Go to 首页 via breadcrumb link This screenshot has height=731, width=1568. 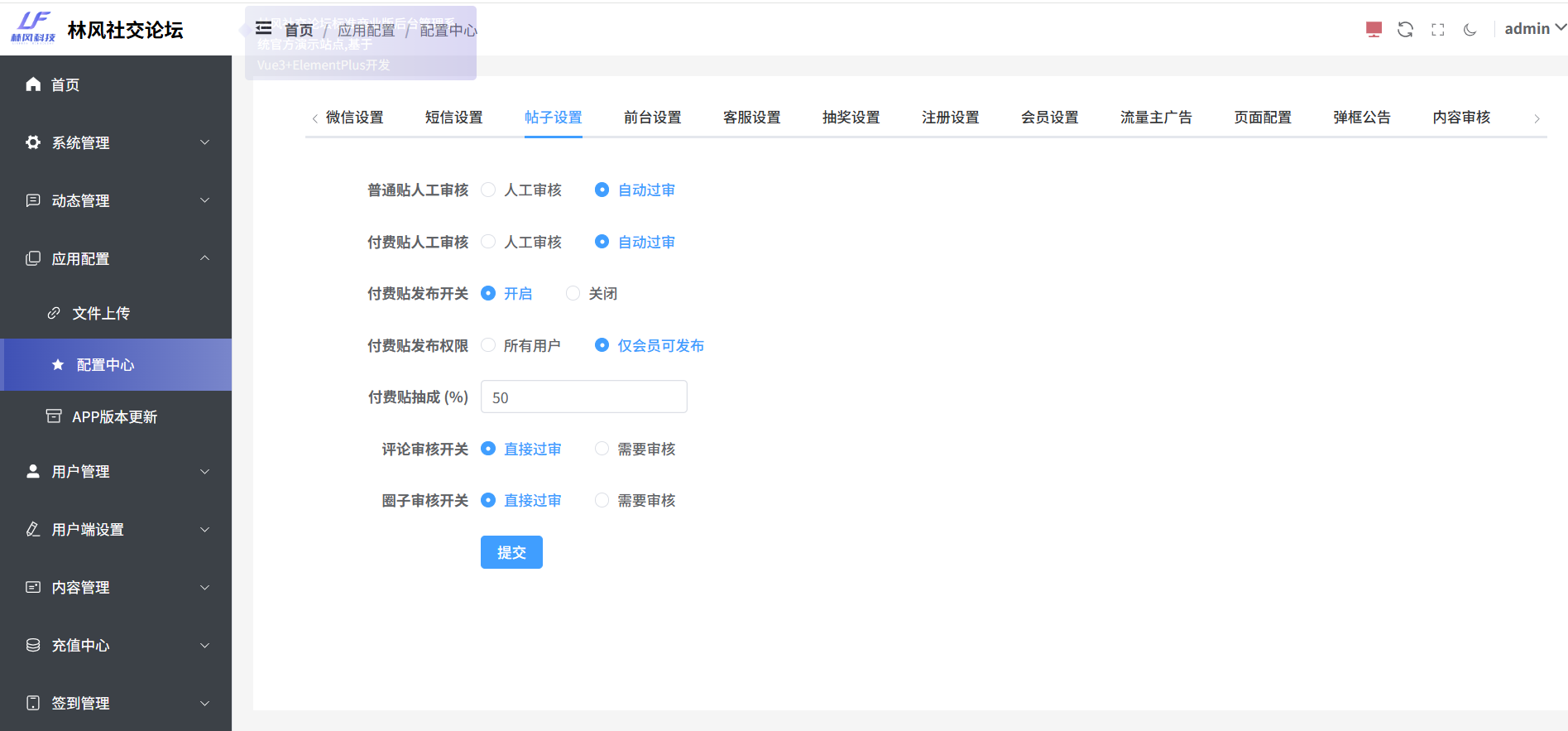pos(299,31)
